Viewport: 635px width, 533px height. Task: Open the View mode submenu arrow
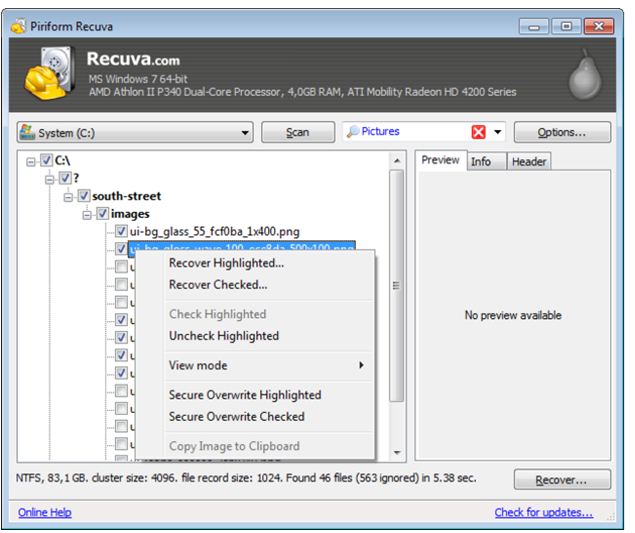[x=361, y=365]
